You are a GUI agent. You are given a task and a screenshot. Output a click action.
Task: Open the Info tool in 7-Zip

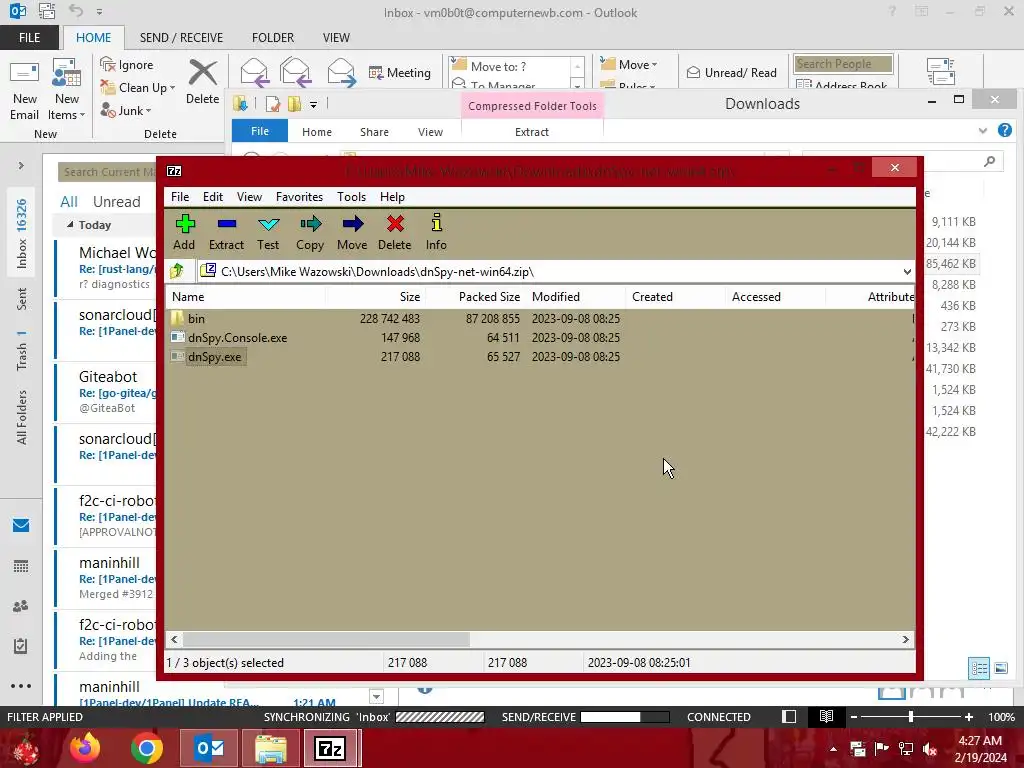click(x=436, y=232)
